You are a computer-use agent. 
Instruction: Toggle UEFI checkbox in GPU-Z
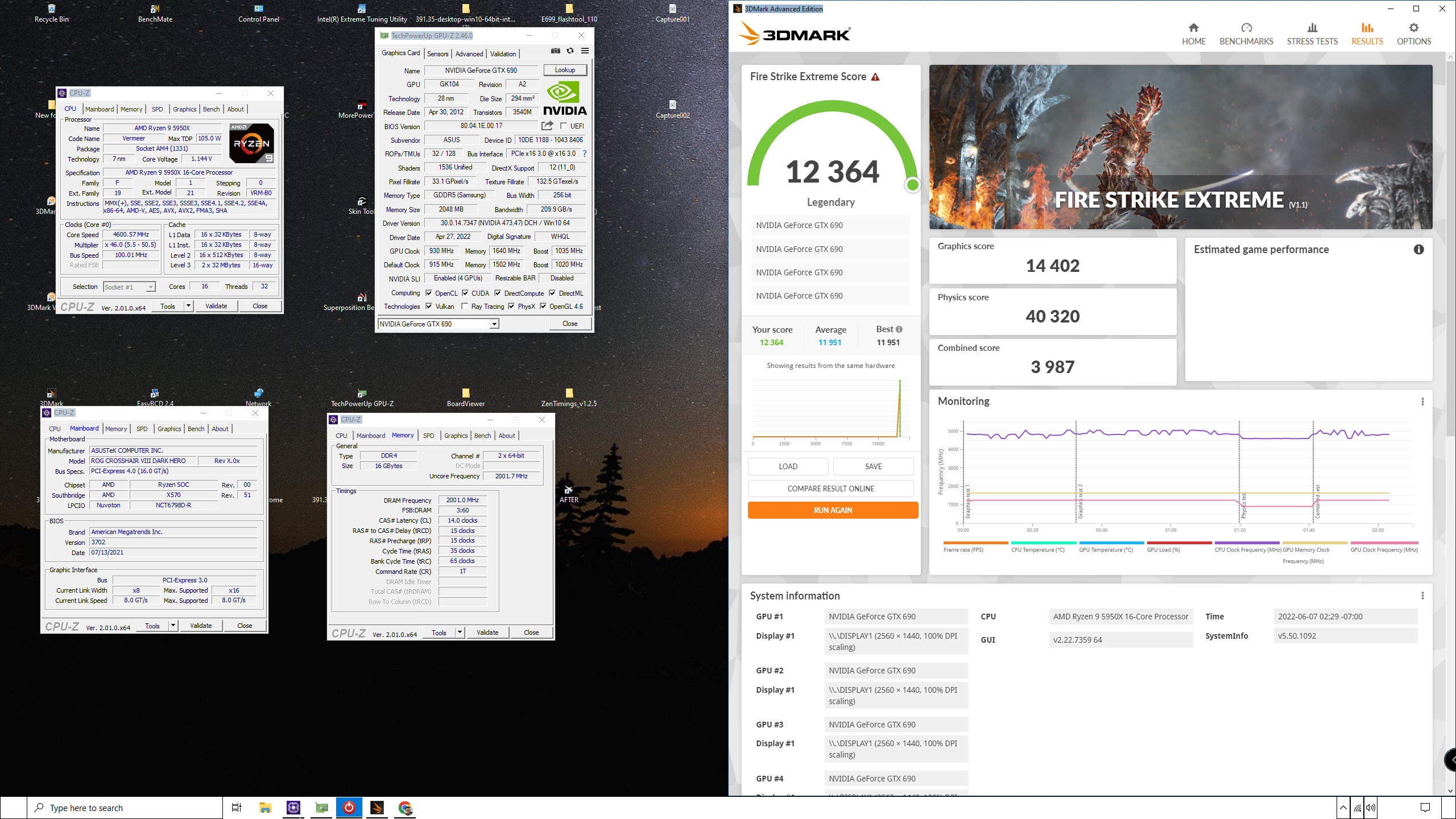(564, 126)
